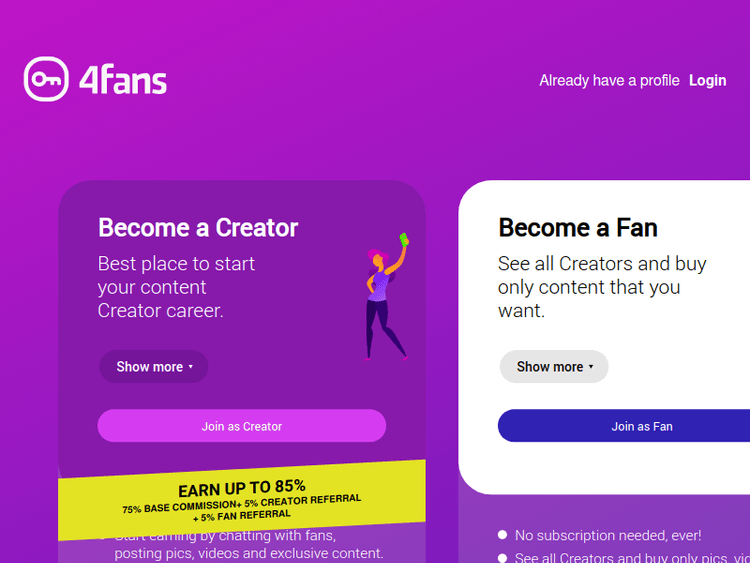Select the "Become a Fan" heading

point(578,228)
